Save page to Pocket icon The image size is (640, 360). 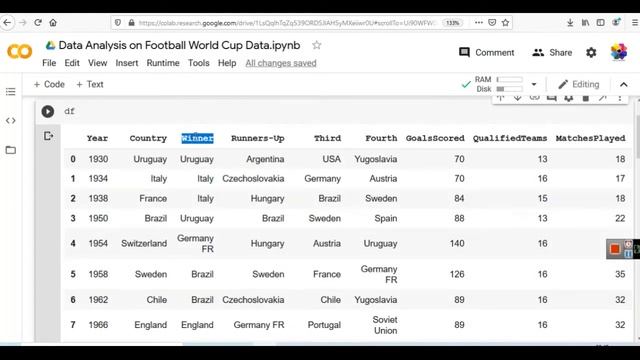point(492,22)
